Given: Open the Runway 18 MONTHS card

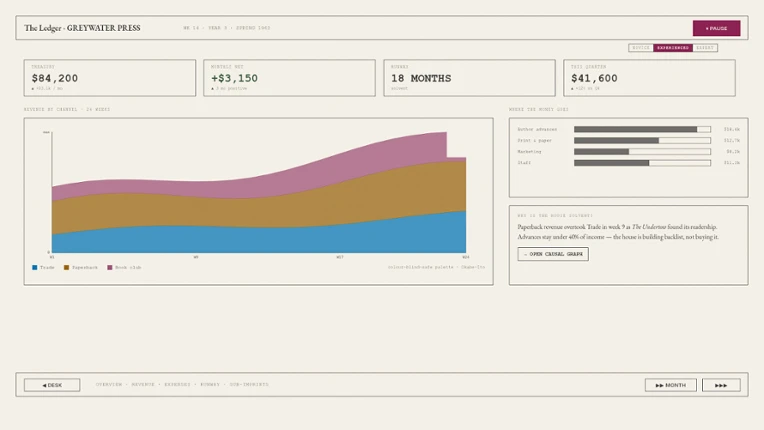Looking at the screenshot, I should (469, 78).
